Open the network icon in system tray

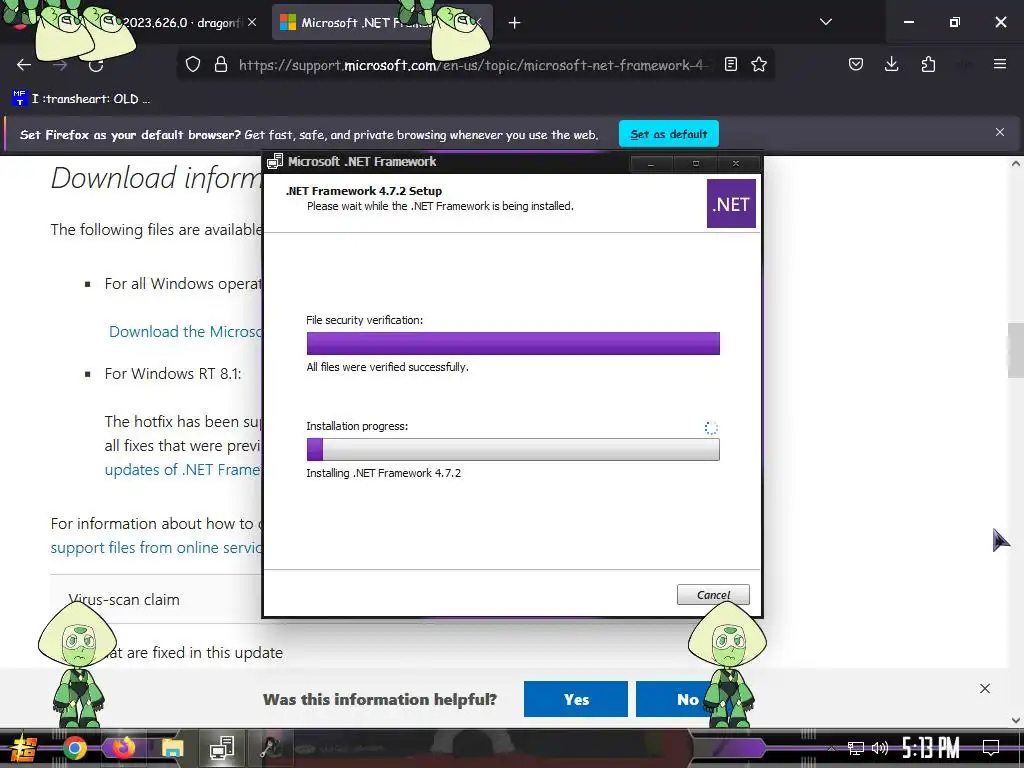856,748
